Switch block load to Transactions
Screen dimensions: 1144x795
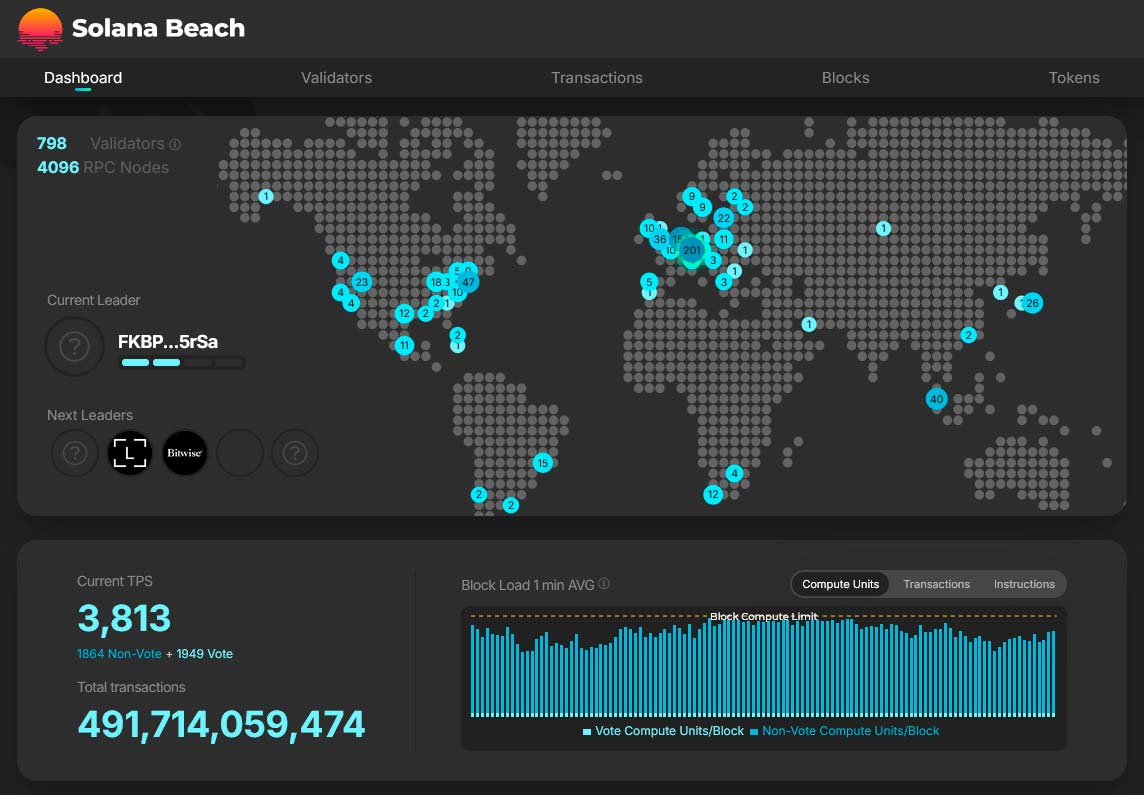coord(937,584)
